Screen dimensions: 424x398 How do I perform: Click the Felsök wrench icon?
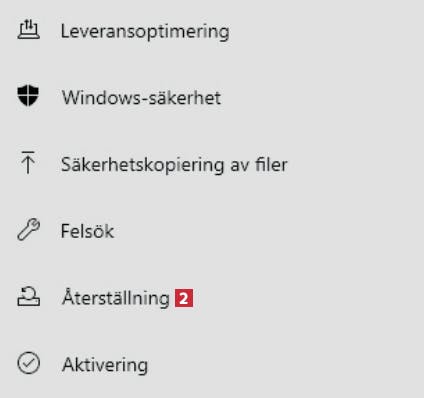tap(28, 229)
